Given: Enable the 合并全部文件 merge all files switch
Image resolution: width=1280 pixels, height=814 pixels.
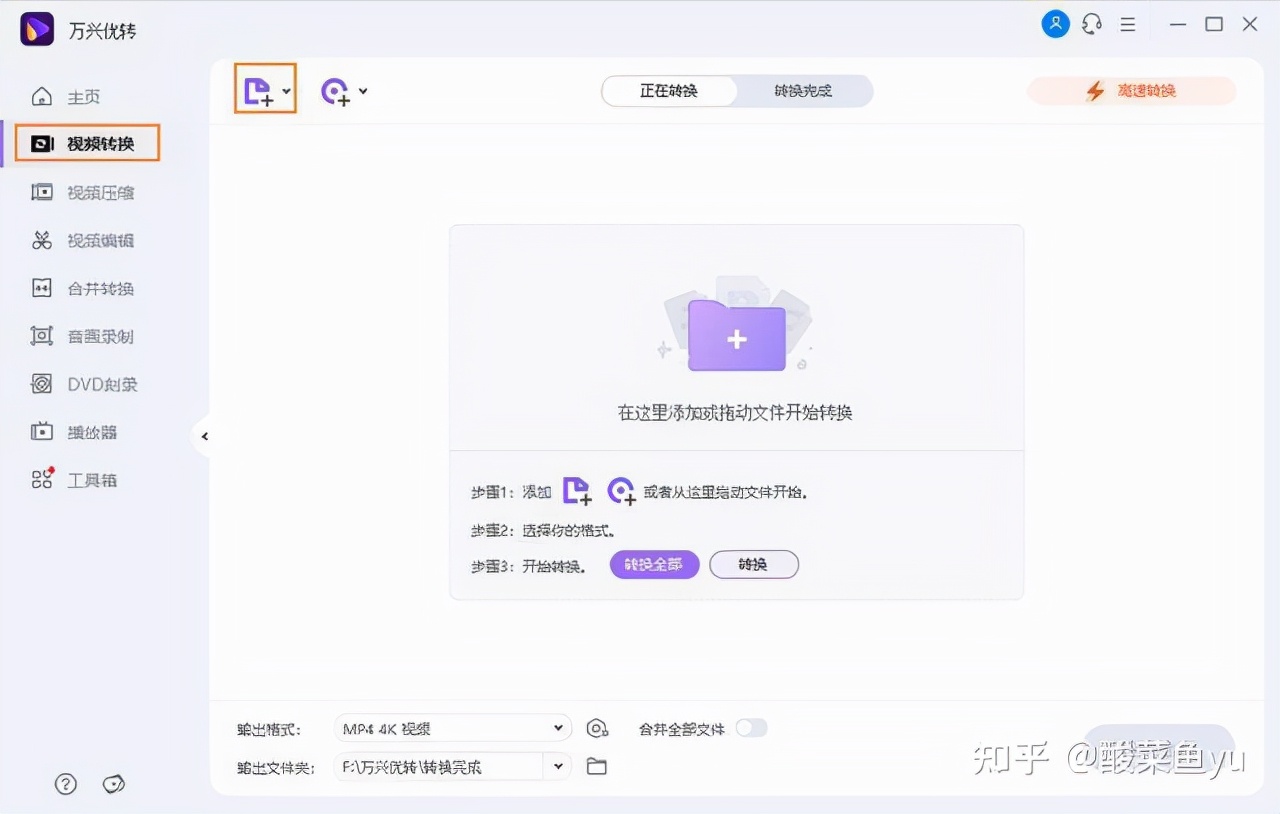Looking at the screenshot, I should click(751, 728).
